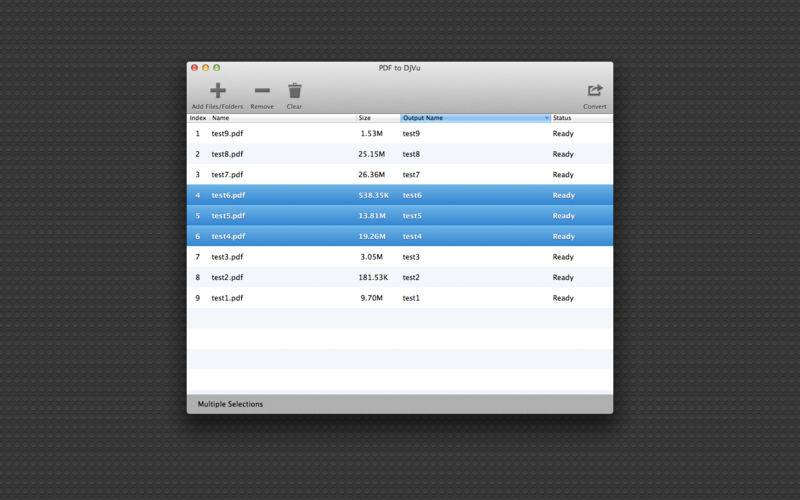The image size is (800, 500).
Task: Click output name test4
Action: tap(412, 236)
